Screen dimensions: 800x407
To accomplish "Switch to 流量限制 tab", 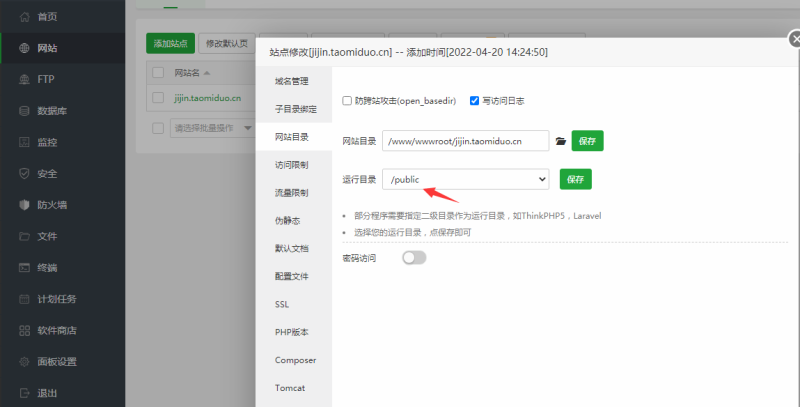I will click(293, 193).
